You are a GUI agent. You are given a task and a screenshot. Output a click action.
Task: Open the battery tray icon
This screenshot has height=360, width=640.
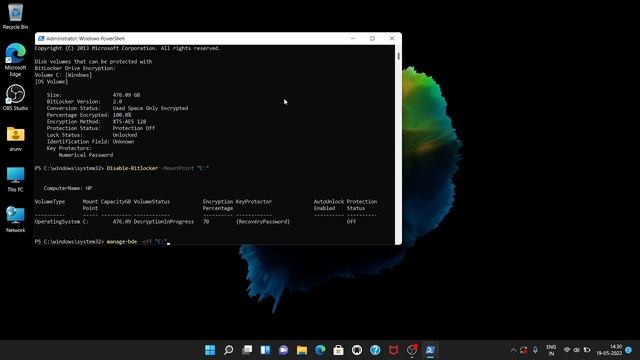[587, 350]
